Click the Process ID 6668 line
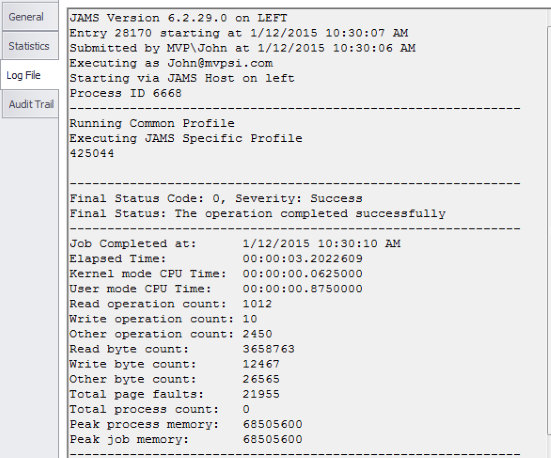 click(125, 93)
